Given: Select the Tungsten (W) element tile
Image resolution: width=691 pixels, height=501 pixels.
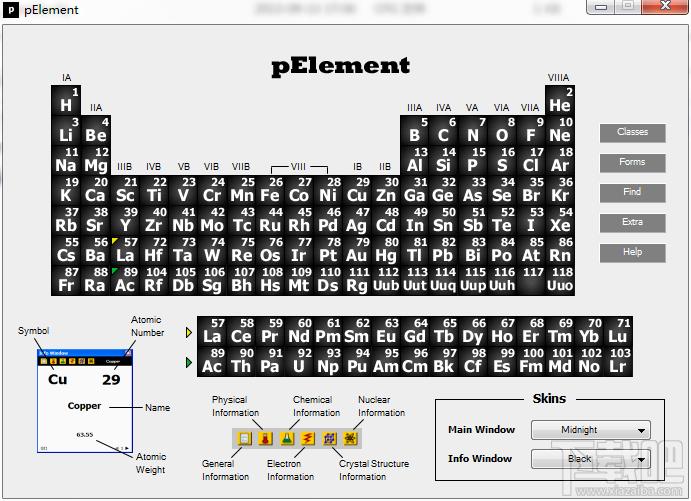Looking at the screenshot, I should coord(212,250).
